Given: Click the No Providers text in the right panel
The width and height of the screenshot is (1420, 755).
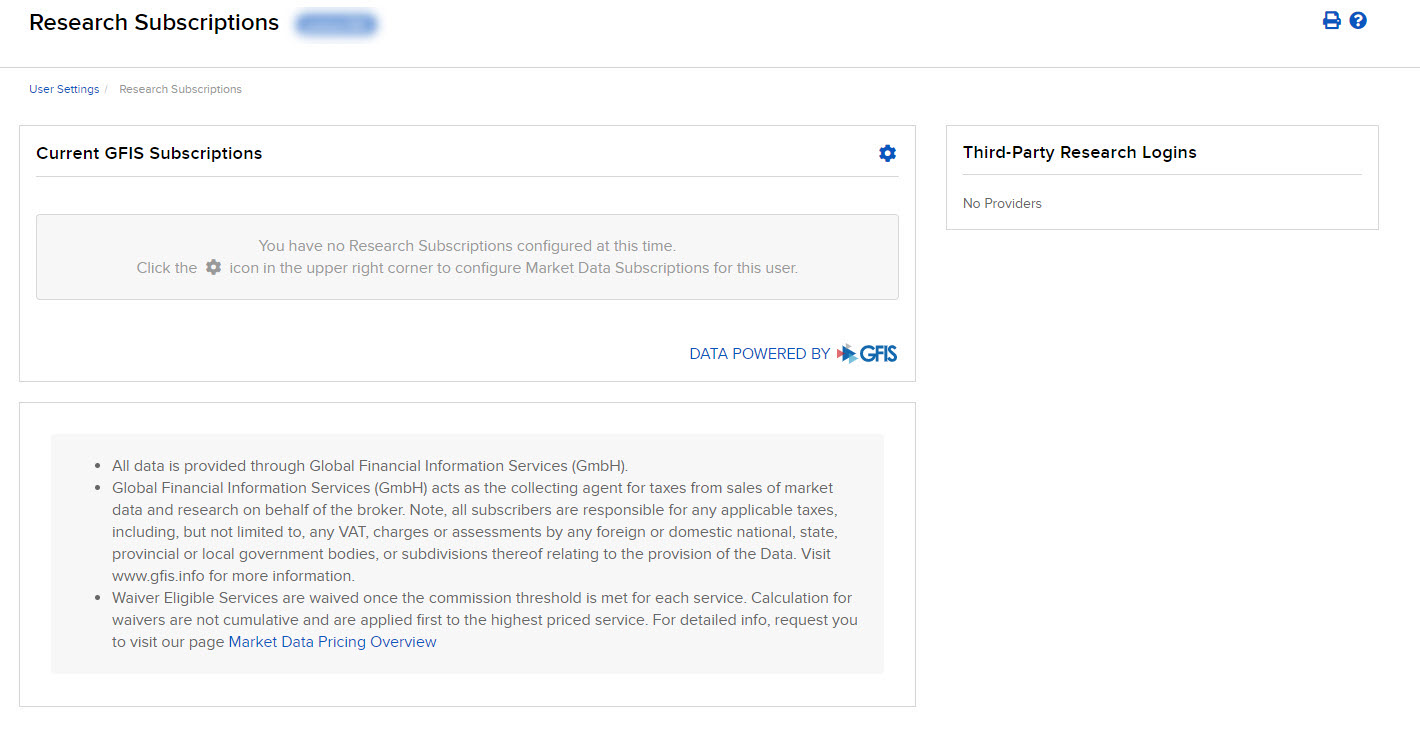Looking at the screenshot, I should click(1002, 203).
